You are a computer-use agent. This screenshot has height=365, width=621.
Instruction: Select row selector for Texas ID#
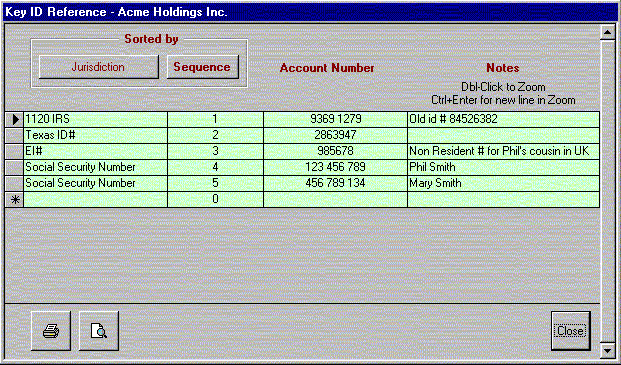point(15,135)
